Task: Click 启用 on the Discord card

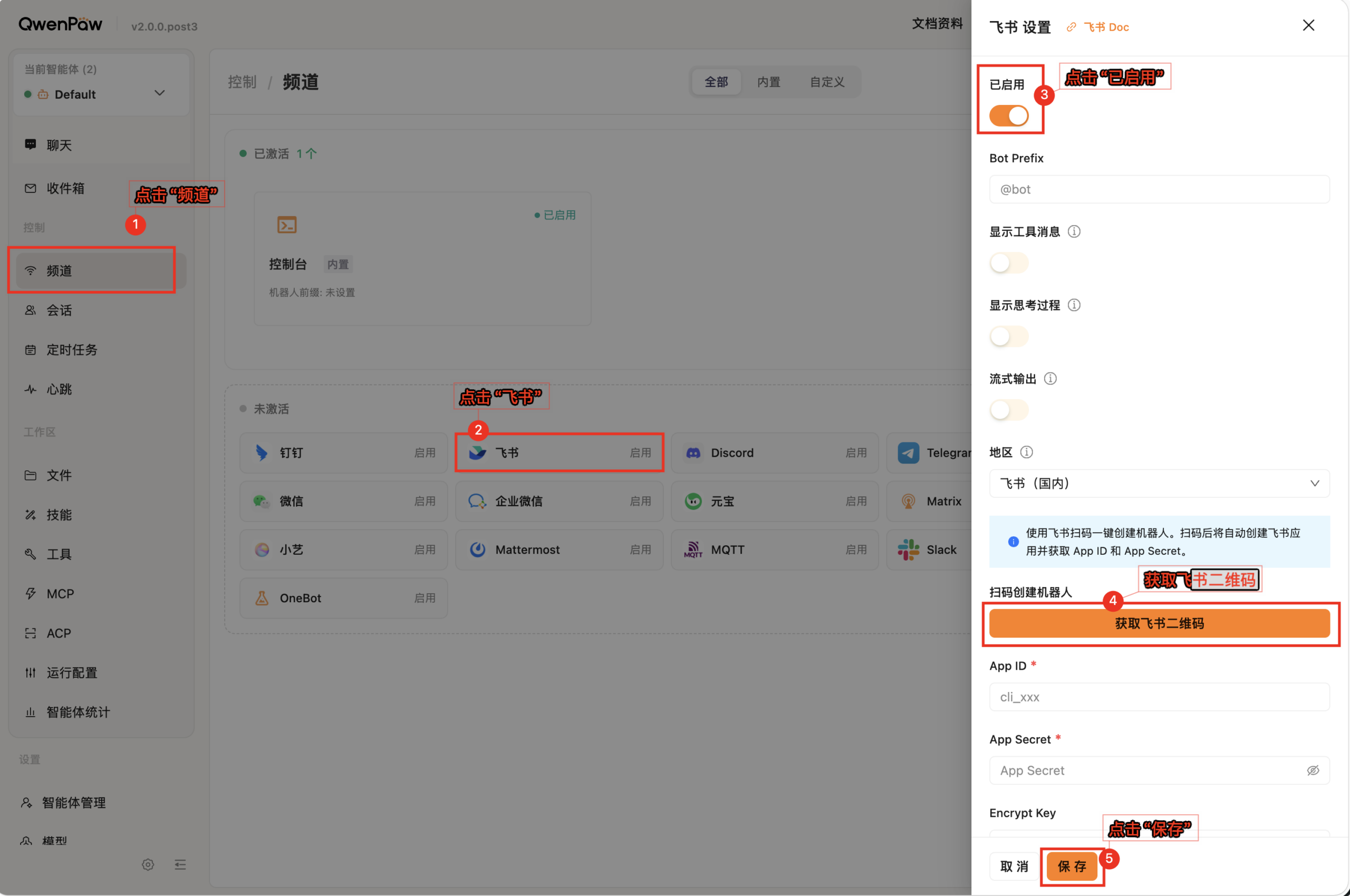Action: click(x=856, y=453)
